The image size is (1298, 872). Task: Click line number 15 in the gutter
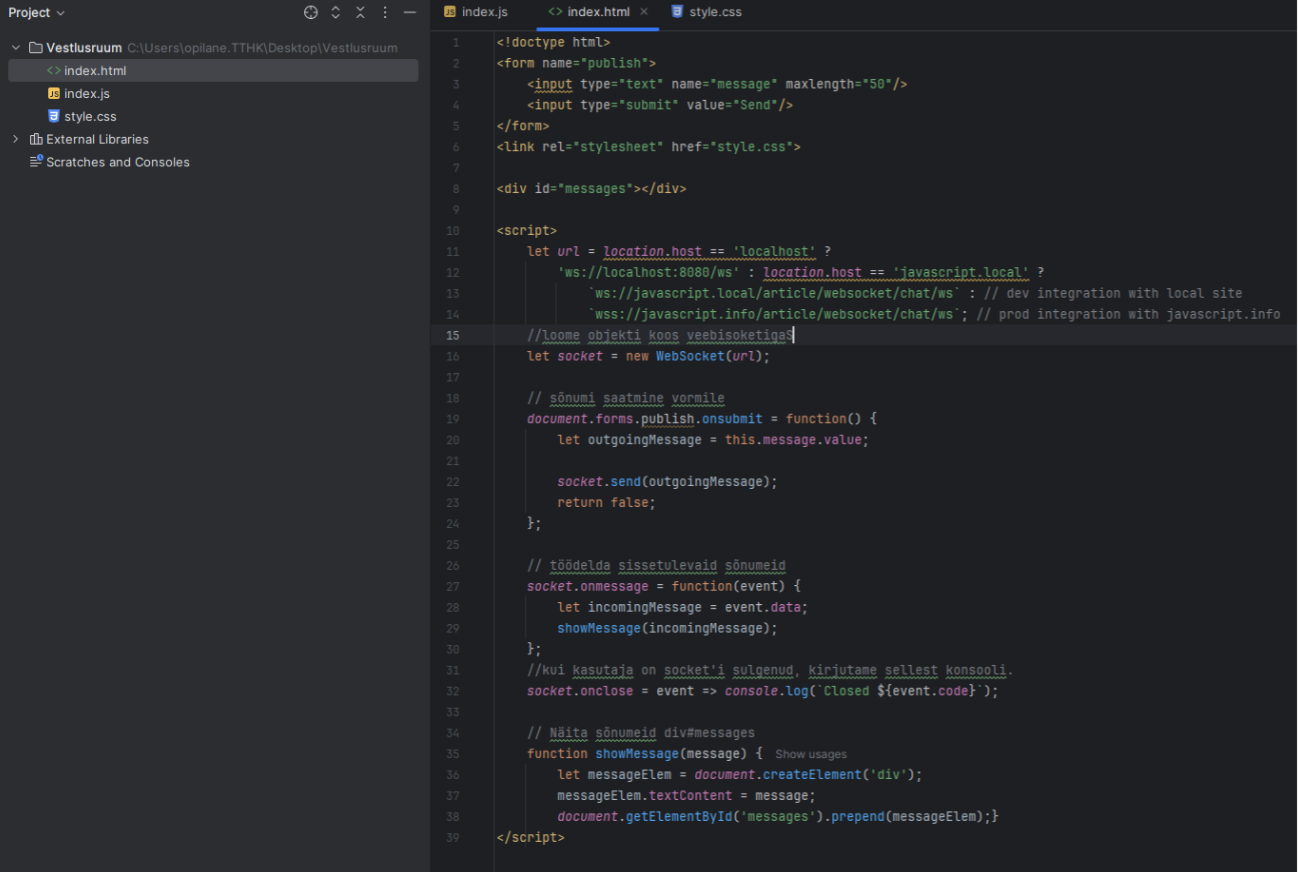pos(453,335)
